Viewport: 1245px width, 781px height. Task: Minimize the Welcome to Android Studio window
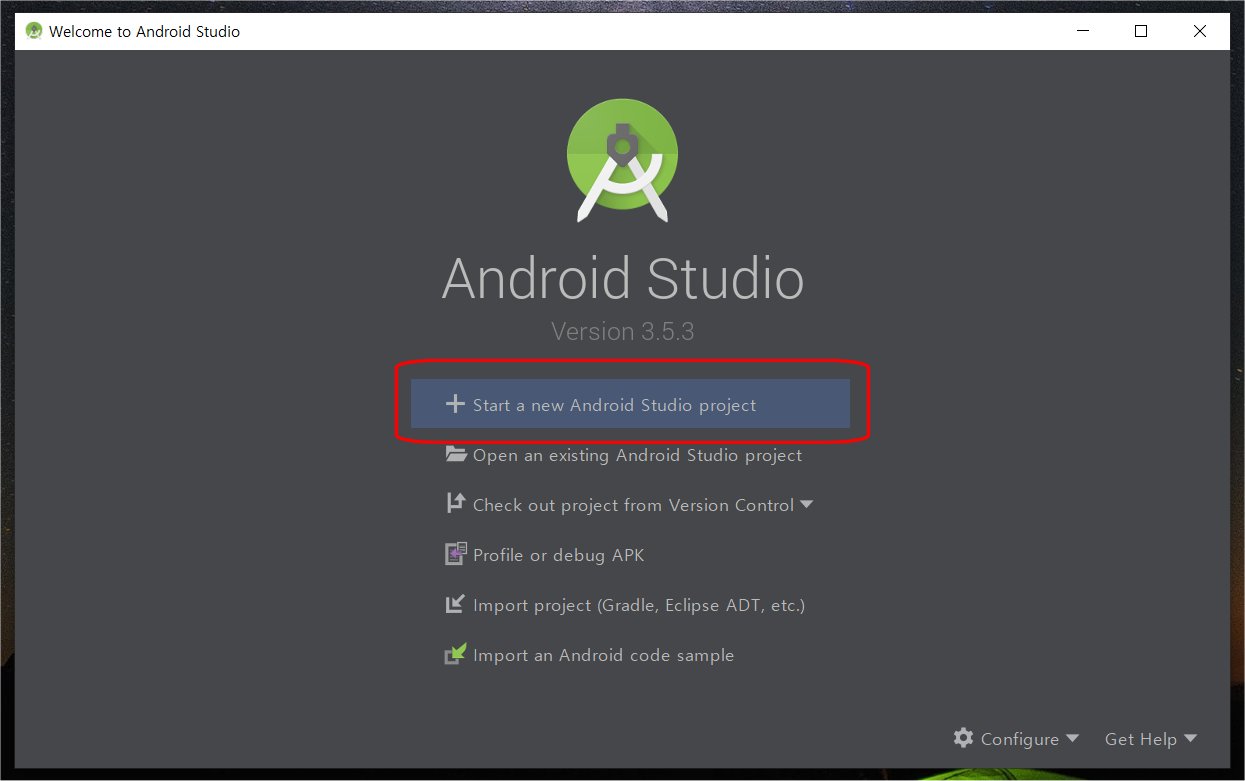click(1082, 31)
